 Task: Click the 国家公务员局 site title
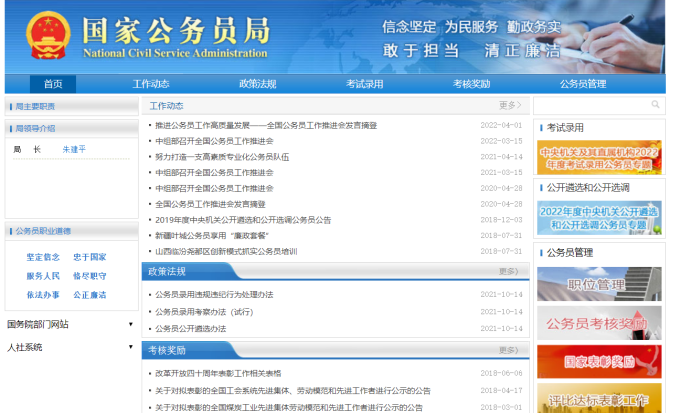click(x=176, y=31)
